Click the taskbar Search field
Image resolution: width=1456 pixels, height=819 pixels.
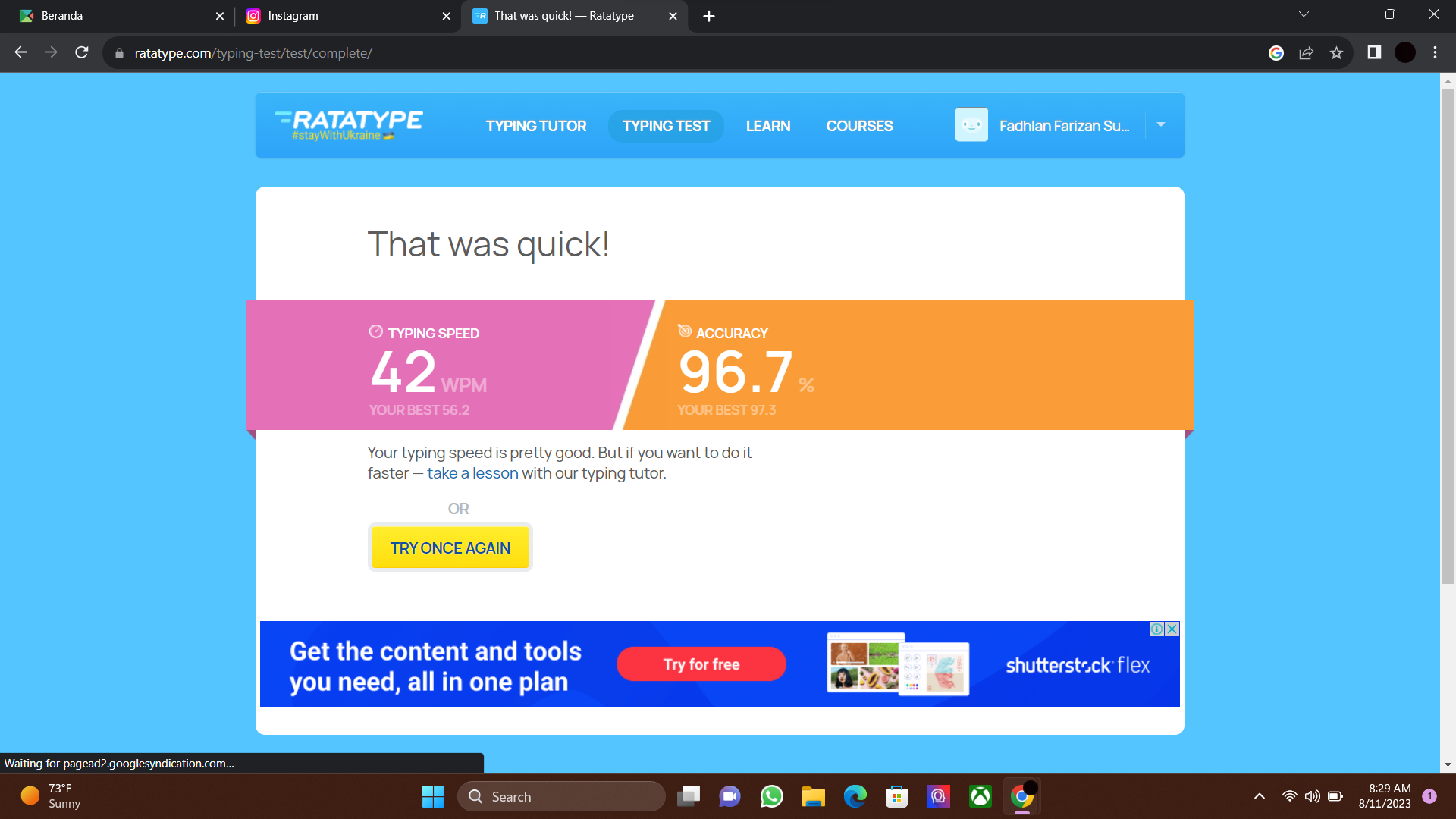click(x=561, y=796)
